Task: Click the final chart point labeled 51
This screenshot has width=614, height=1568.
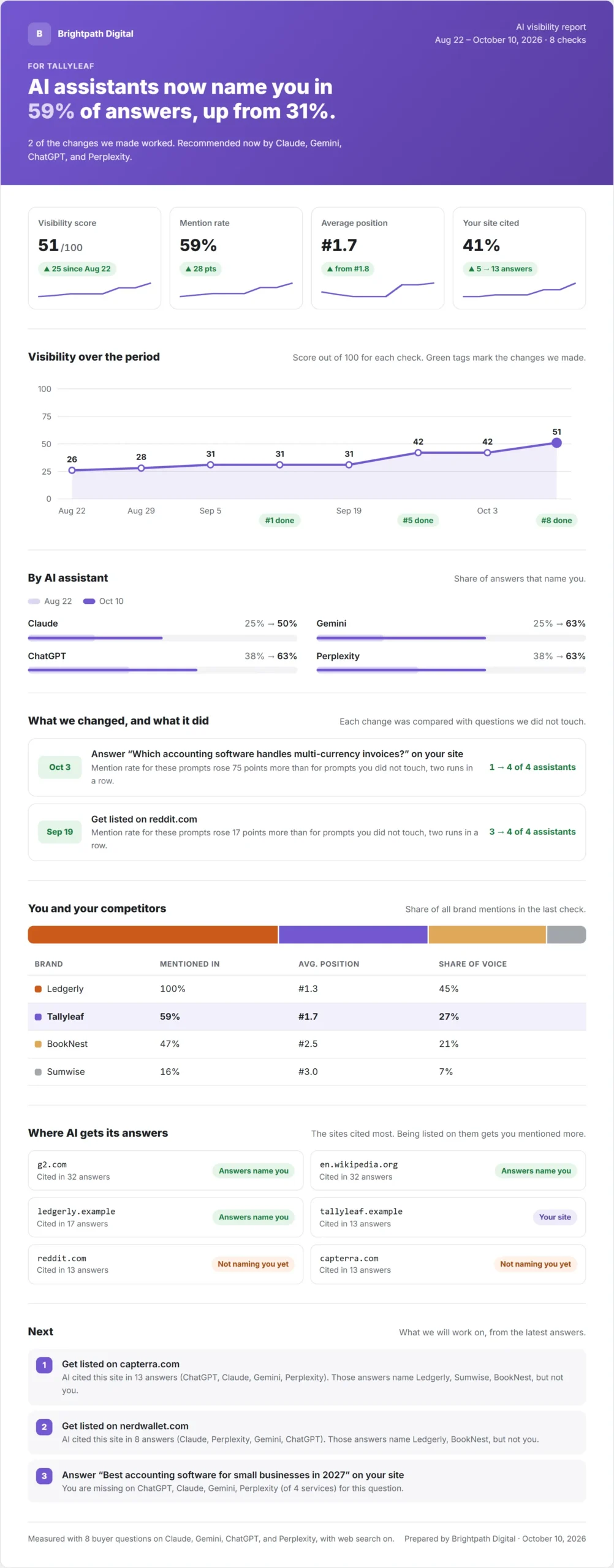Action: (x=556, y=443)
